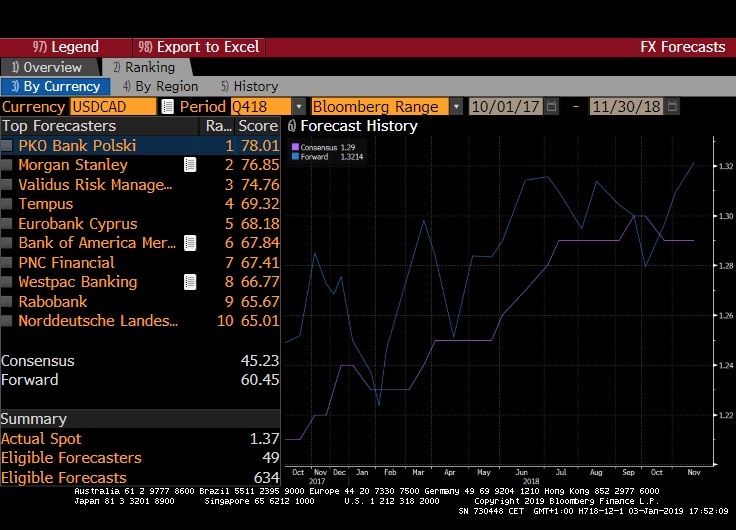Image resolution: width=736 pixels, height=530 pixels.
Task: Click Export to Excel button
Action: [199, 47]
